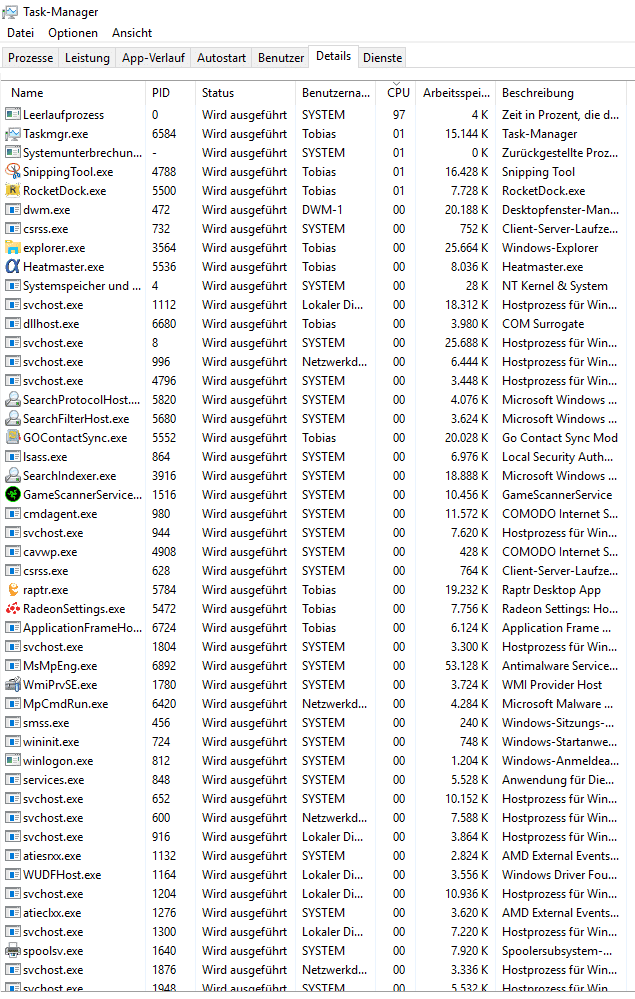Image resolution: width=635 pixels, height=999 pixels.
Task: Click the Go Contact Sync Mod description
Action: (560, 438)
